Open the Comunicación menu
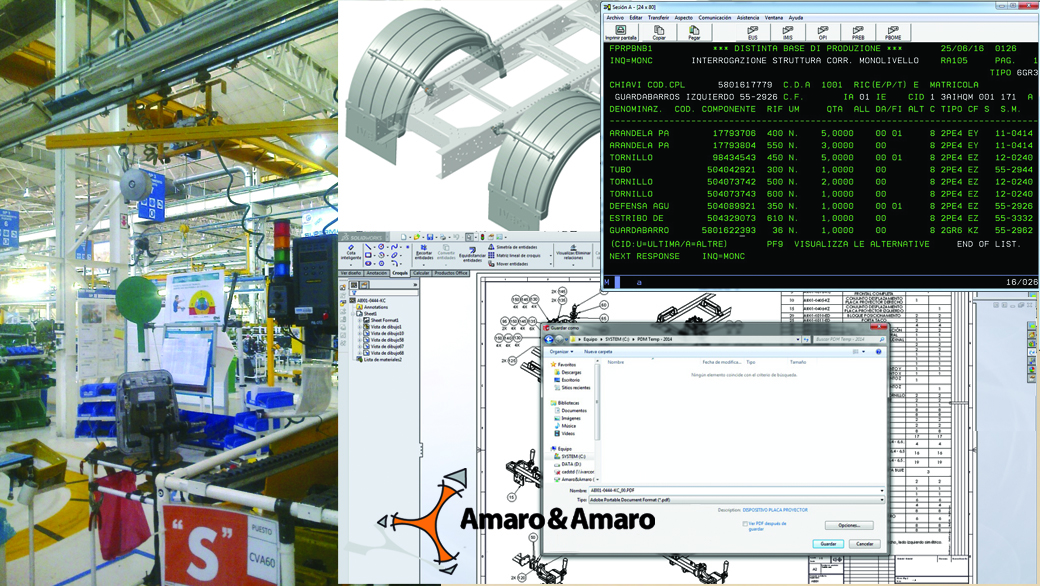This screenshot has height=586, width=1040. 714,17
